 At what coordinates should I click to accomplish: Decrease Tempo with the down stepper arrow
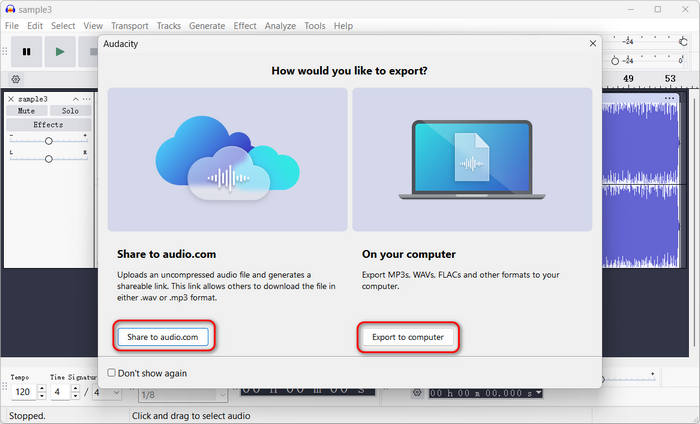tap(42, 395)
